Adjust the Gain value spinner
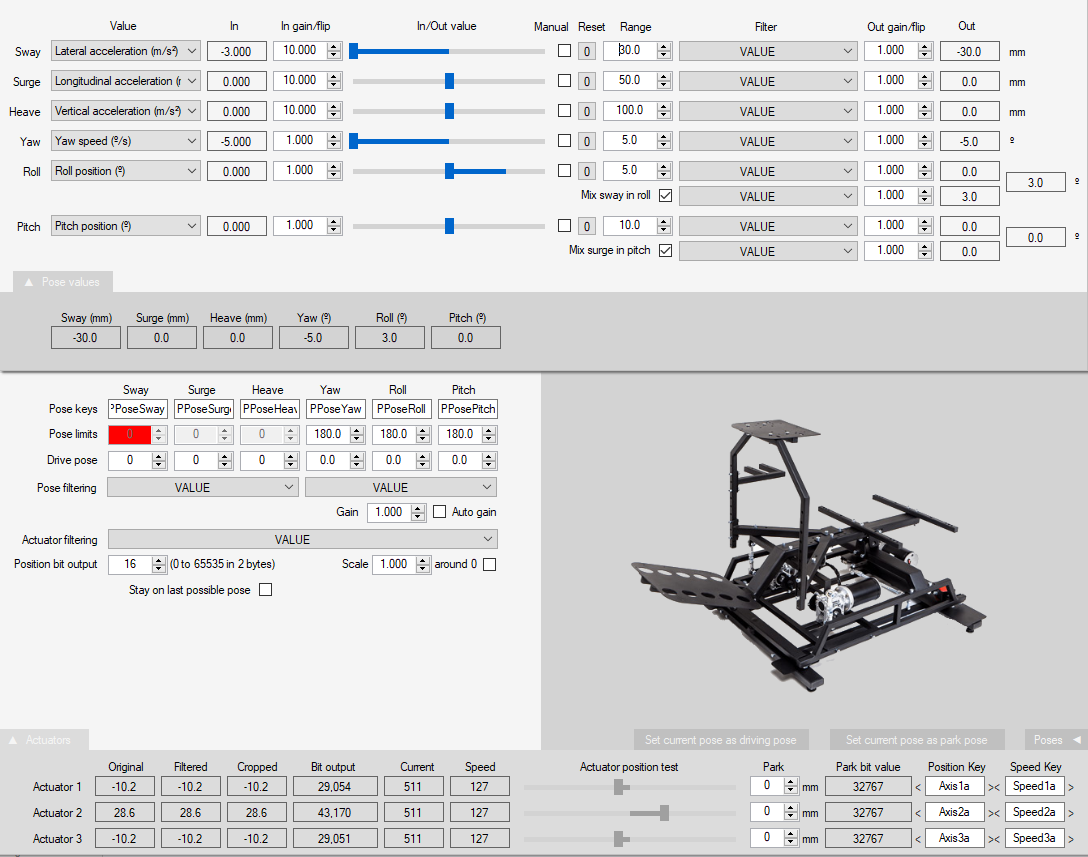This screenshot has width=1088, height=857. pyautogui.click(x=418, y=512)
